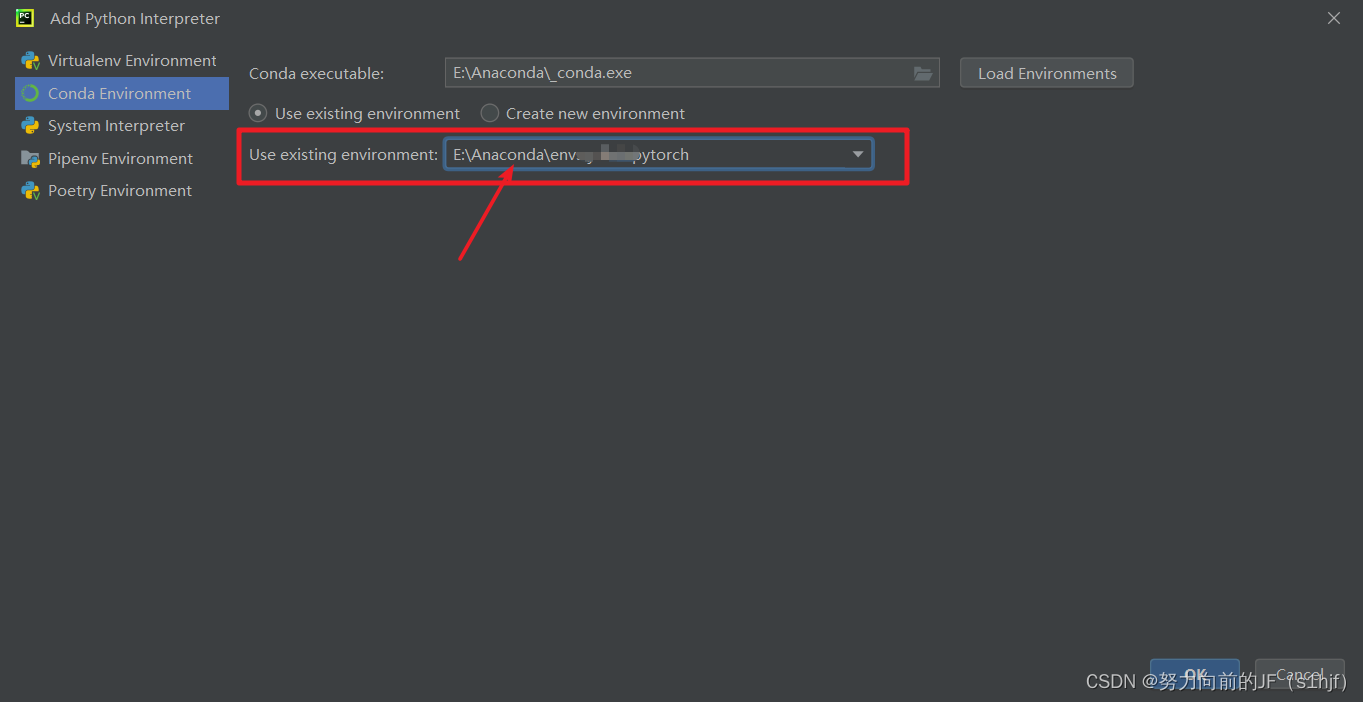
Task: Click the 'Use existing environment:' field label
Action: point(343,155)
